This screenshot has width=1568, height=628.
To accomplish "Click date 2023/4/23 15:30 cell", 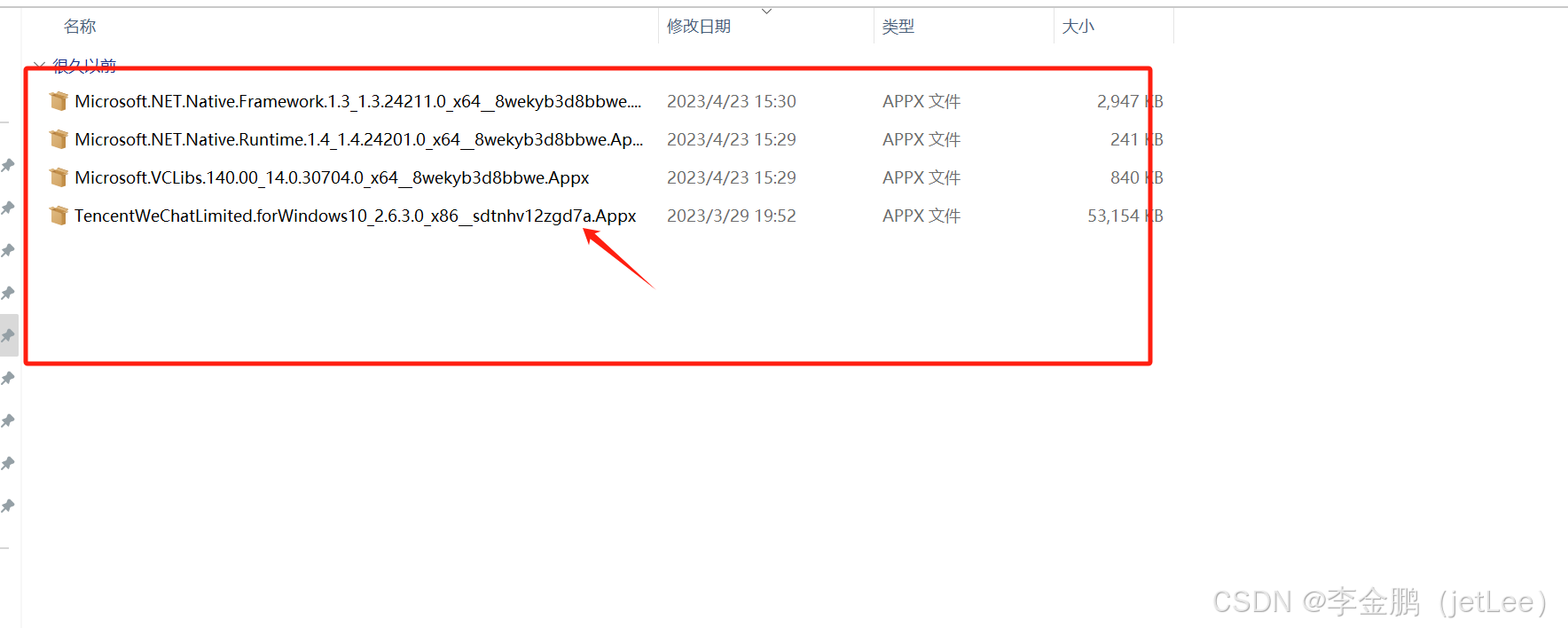I will [732, 101].
